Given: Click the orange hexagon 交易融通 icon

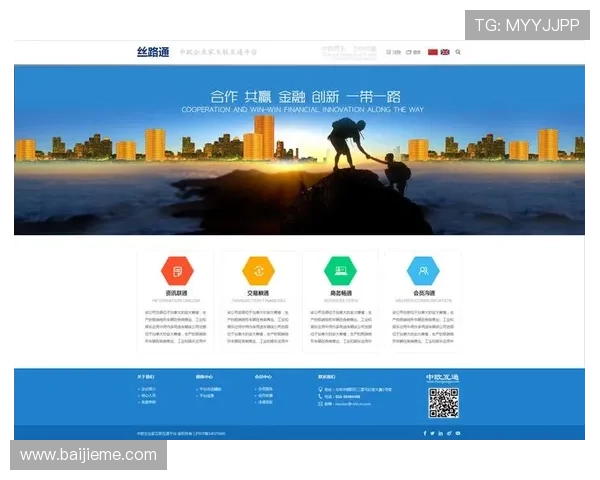Looking at the screenshot, I should pos(259,271).
